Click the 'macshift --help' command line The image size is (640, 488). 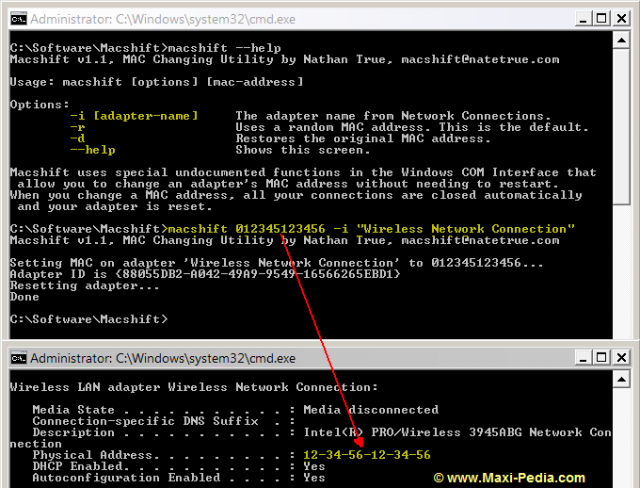[x=145, y=48]
